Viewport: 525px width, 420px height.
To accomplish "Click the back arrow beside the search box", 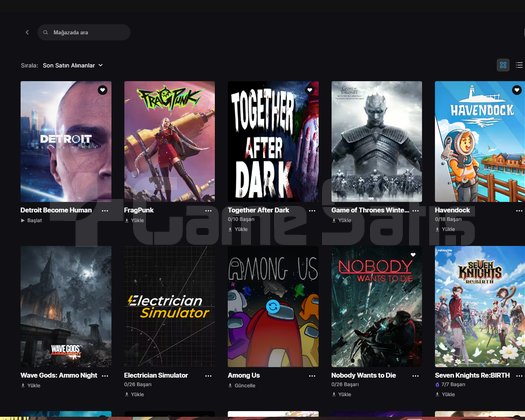I will [x=27, y=32].
